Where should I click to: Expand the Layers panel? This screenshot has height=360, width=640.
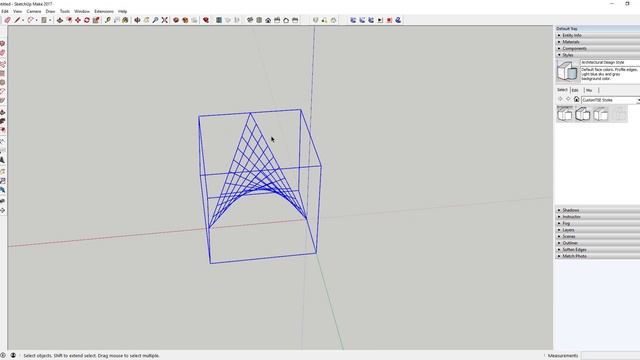pyautogui.click(x=598, y=230)
